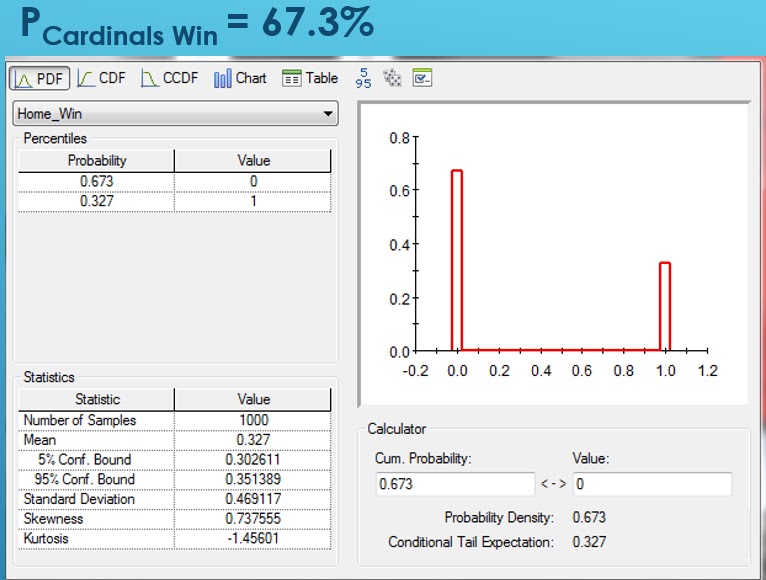Click the checklist options icon
This screenshot has width=766, height=580.
click(x=422, y=78)
